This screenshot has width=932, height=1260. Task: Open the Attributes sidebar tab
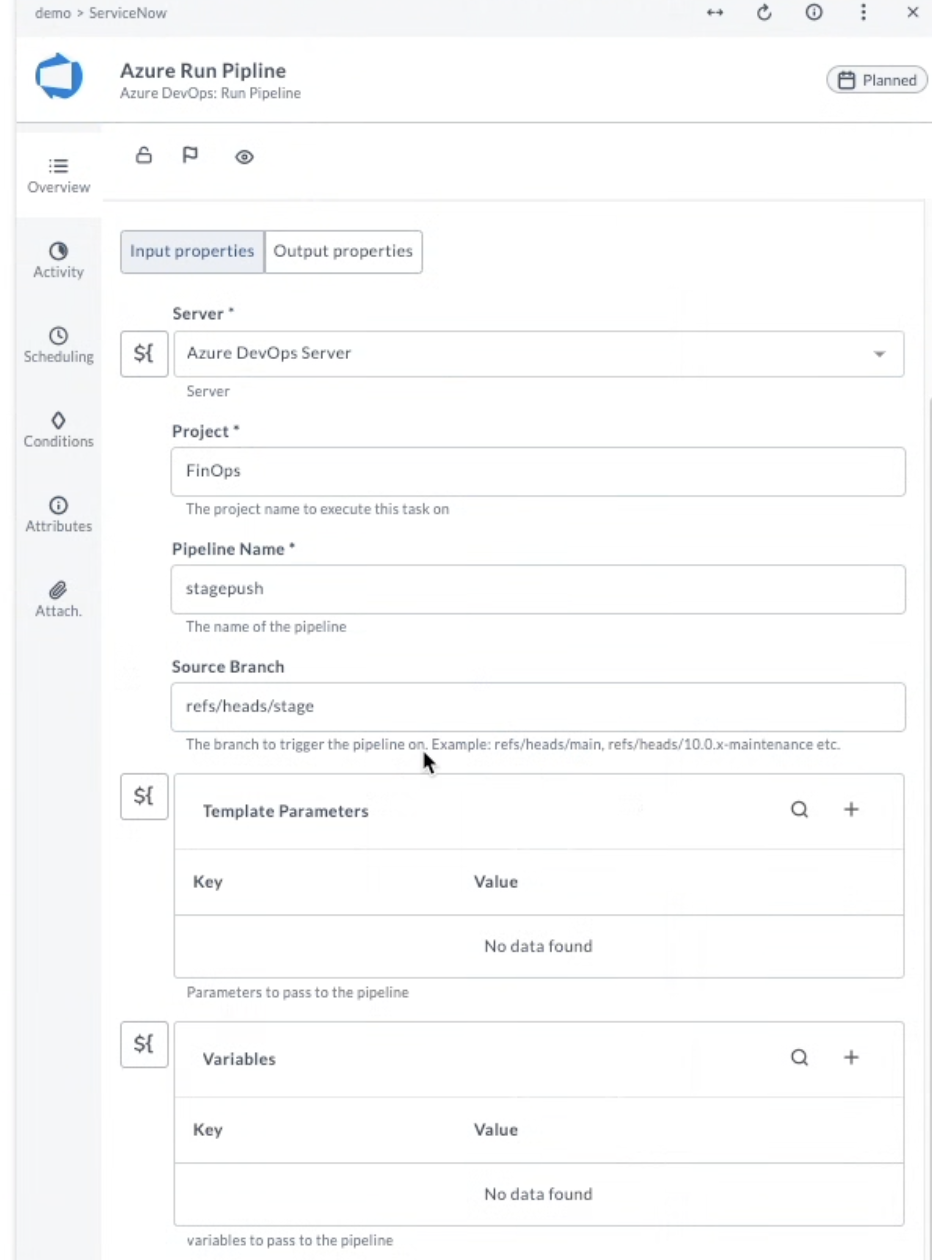coord(59,515)
